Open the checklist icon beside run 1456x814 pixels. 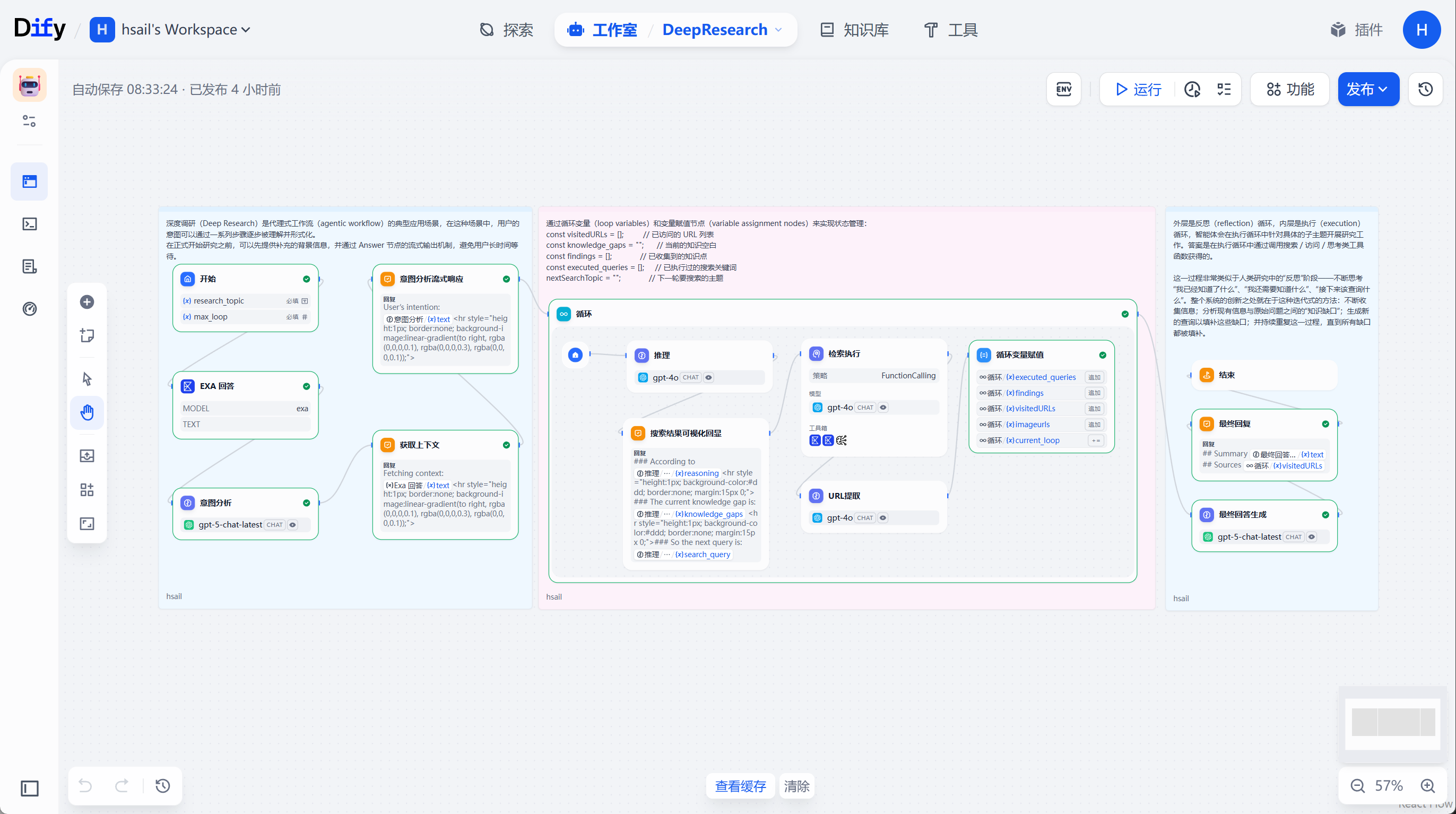click(1224, 89)
